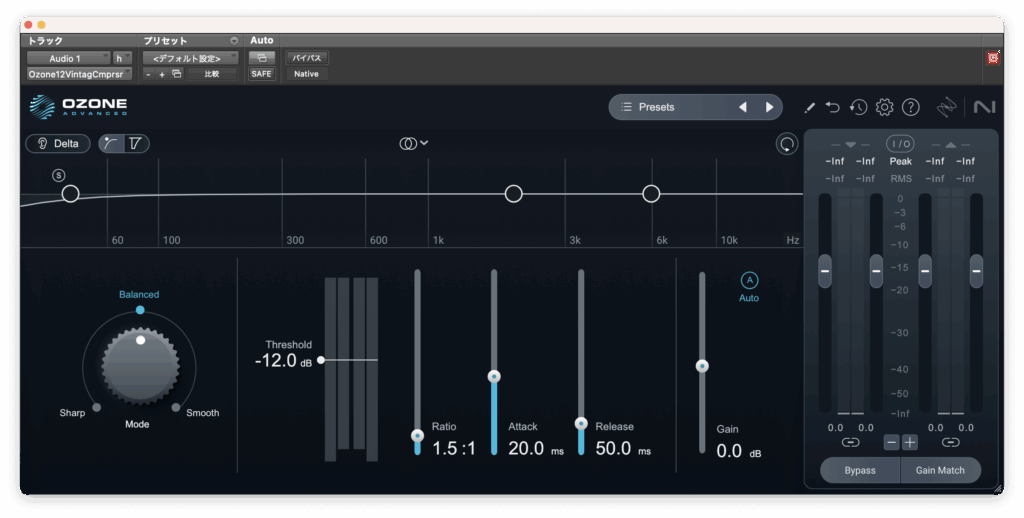Open the undo history clock icon
The image size is (1024, 518).
tap(858, 107)
